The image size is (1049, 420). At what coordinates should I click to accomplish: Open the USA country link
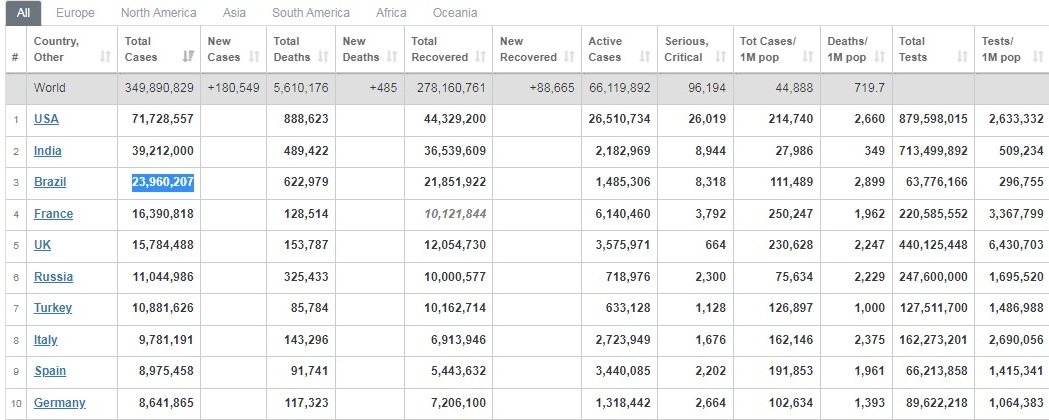point(46,119)
